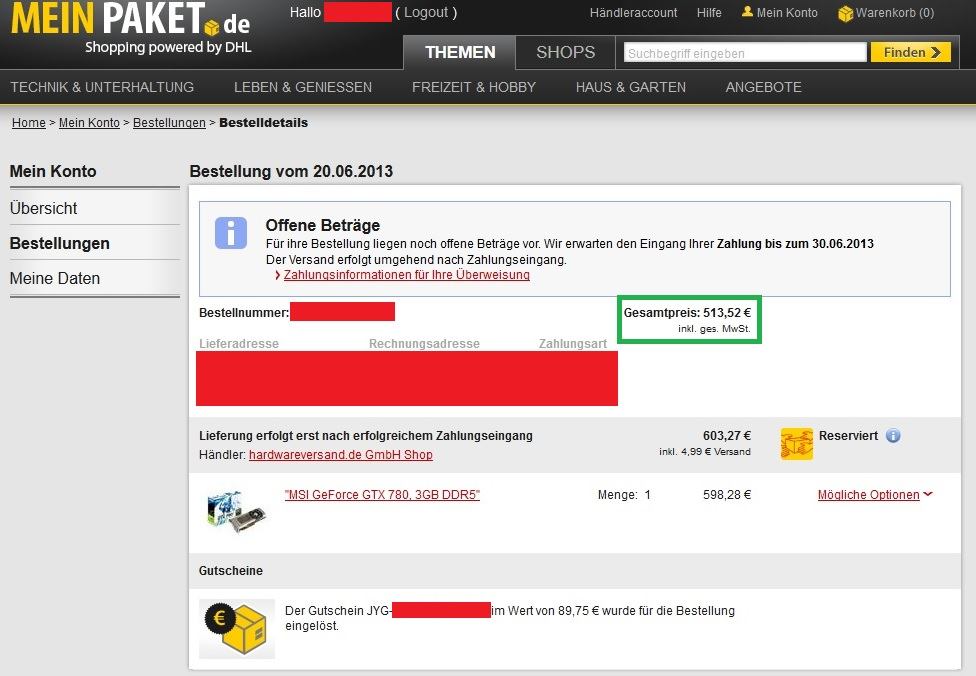Select Übersicht in the sidebar
This screenshot has width=976, height=676.
click(x=95, y=208)
